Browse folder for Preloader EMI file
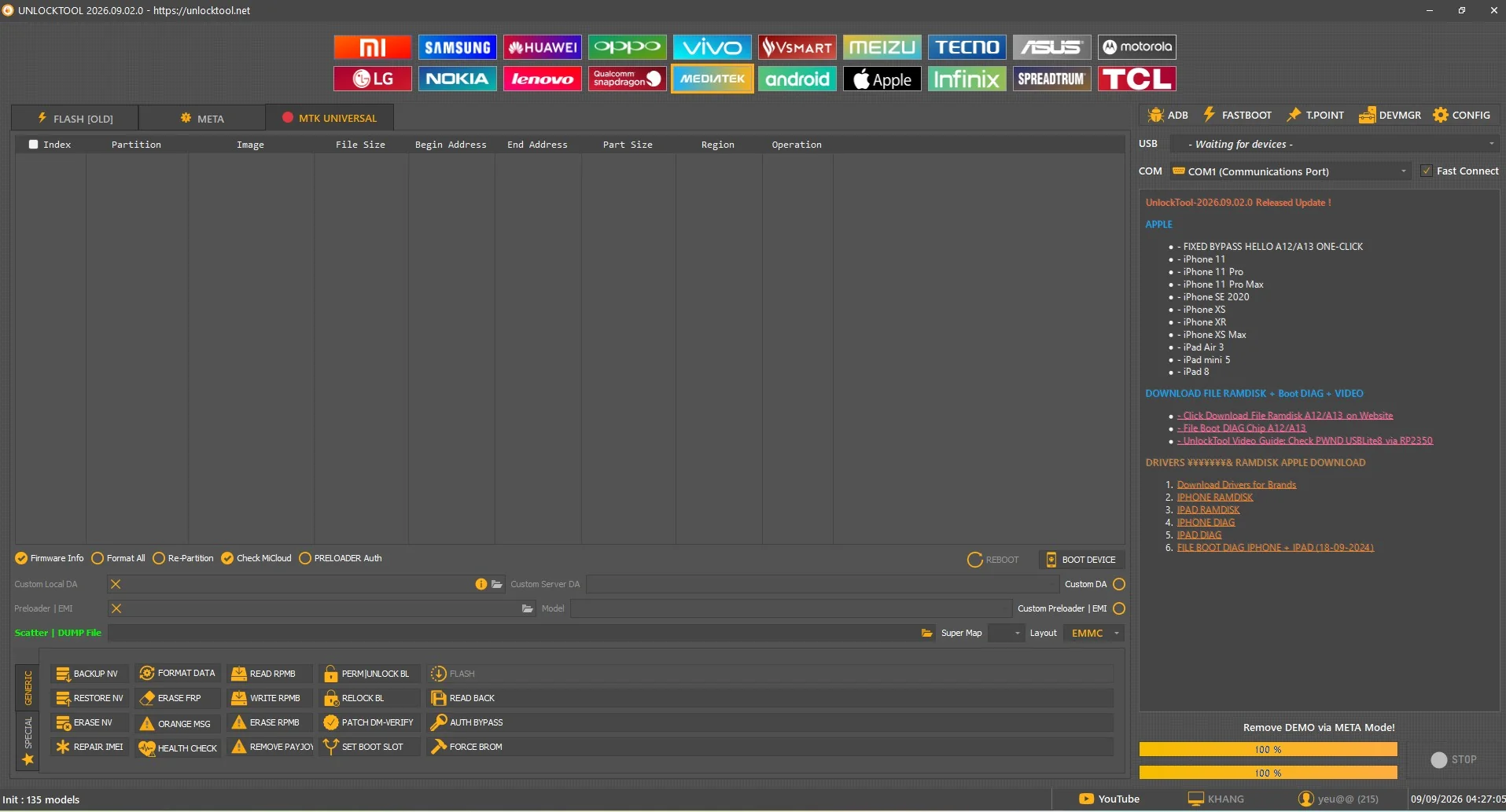 click(x=528, y=608)
